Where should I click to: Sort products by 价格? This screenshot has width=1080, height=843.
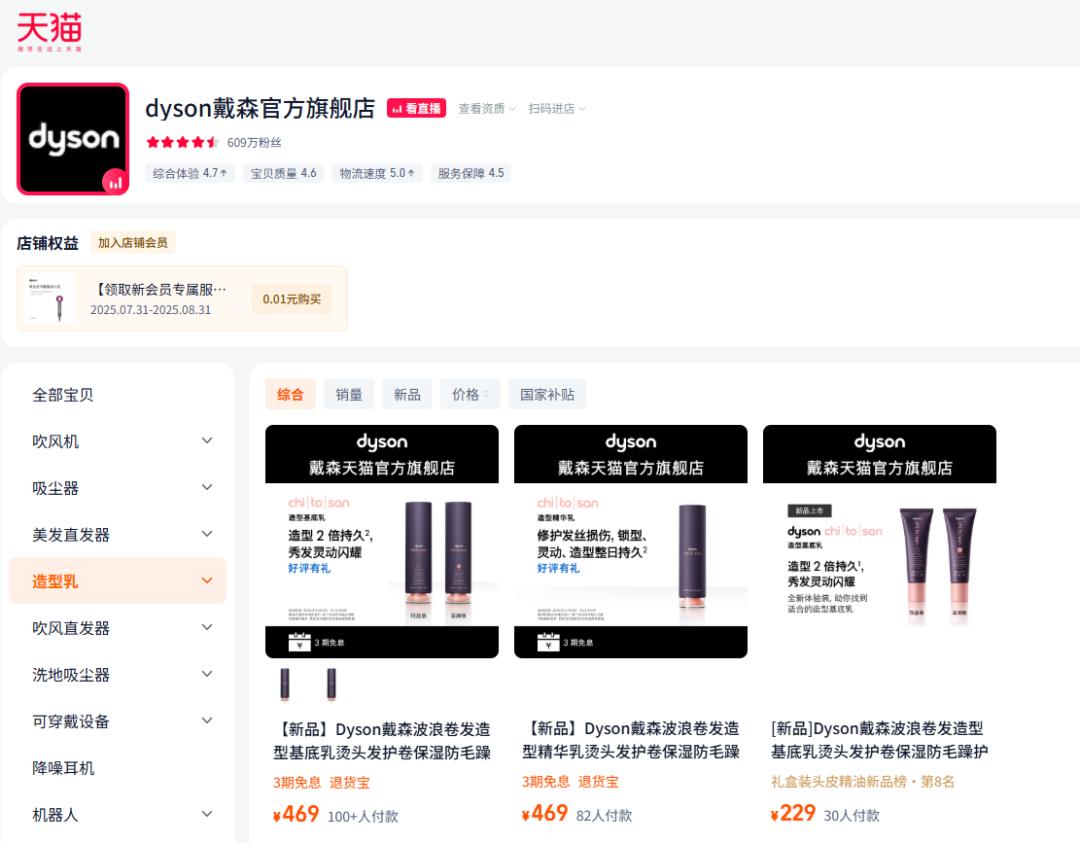[470, 394]
